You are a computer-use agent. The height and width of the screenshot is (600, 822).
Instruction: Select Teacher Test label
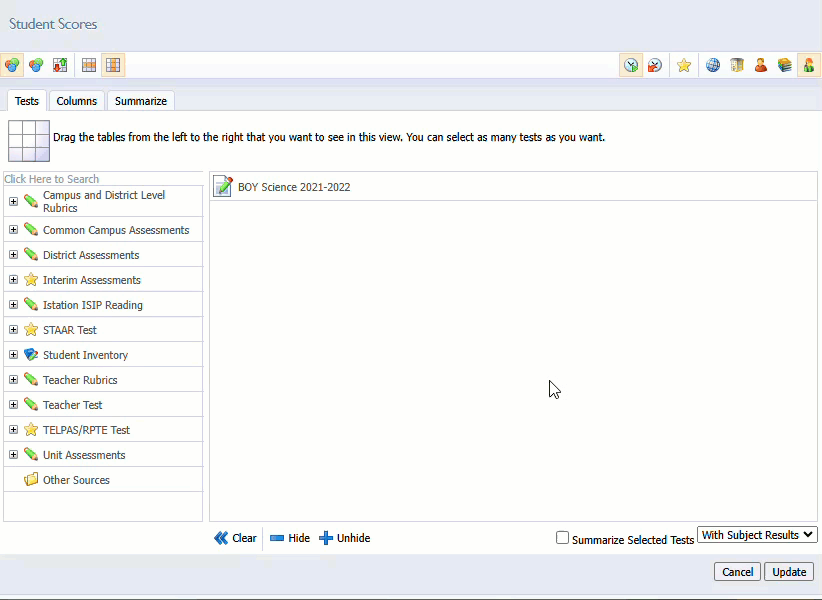point(72,405)
